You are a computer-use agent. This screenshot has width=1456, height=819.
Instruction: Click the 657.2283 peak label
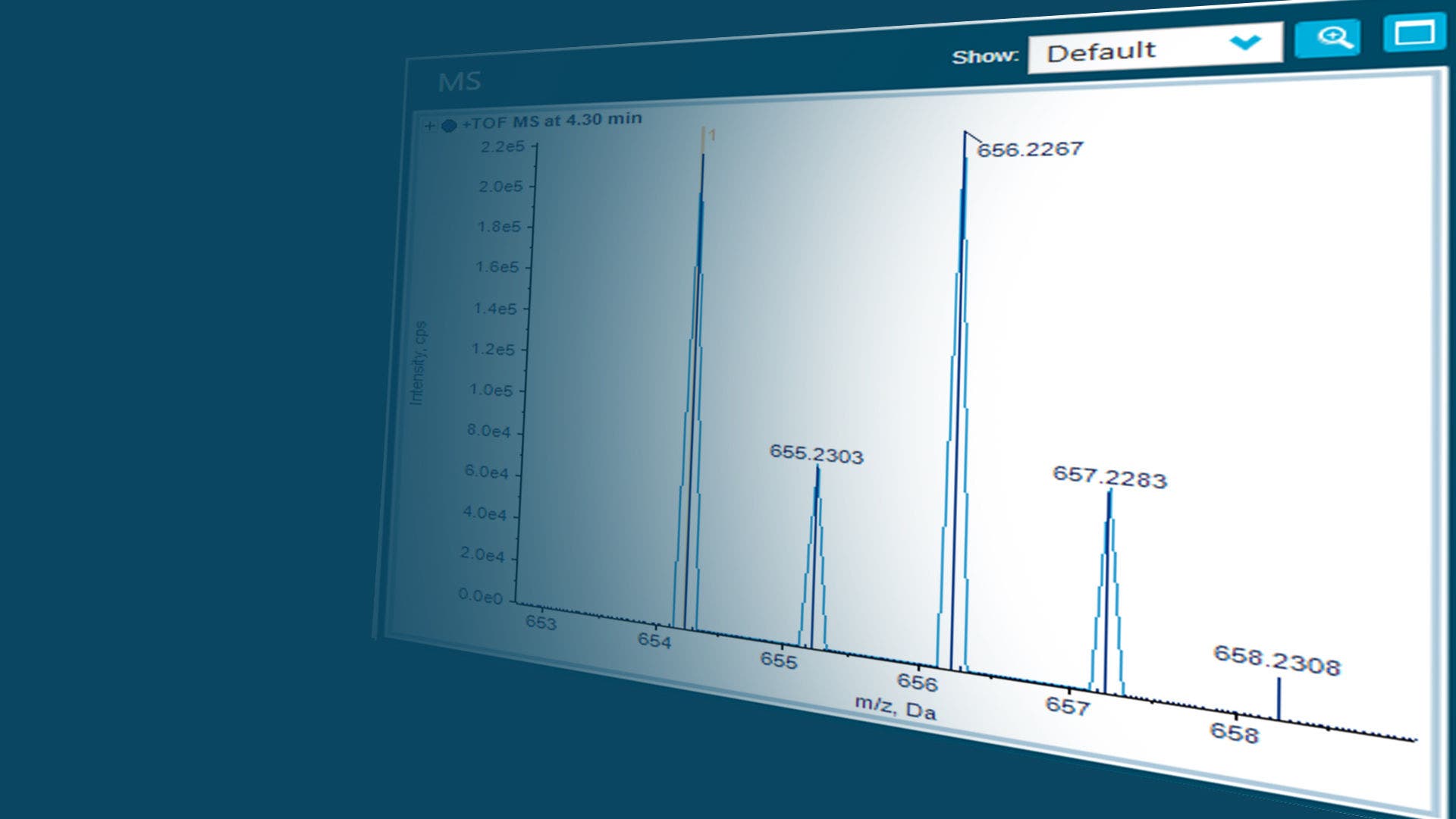click(x=1109, y=477)
